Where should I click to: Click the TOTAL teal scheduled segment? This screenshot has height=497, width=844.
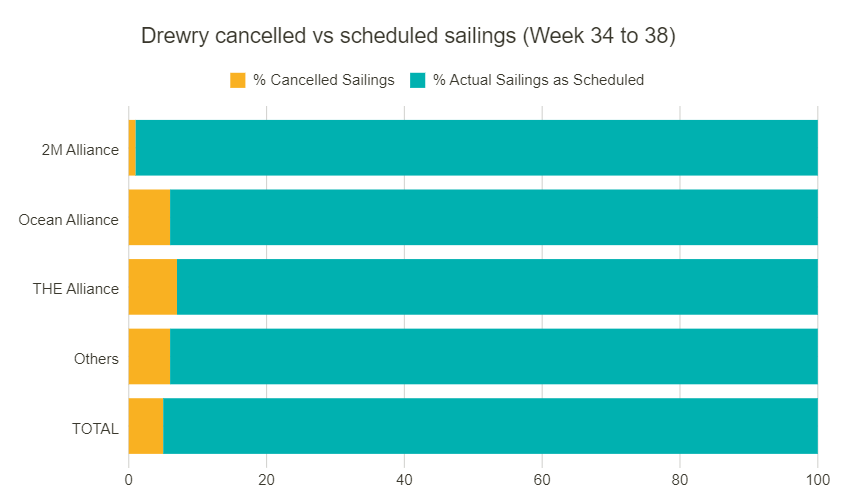490,426
